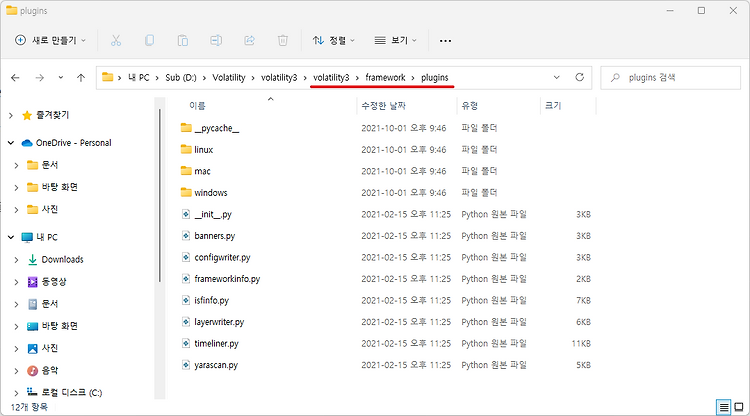
Task: Select 바탕 화면 under OneDrive
Action: pos(59,187)
